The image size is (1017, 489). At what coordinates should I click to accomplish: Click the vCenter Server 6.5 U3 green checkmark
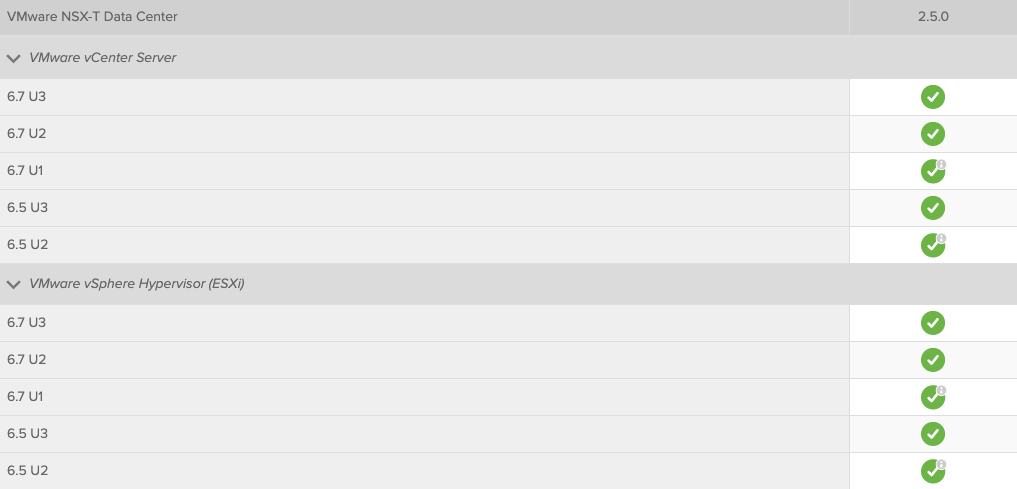click(x=932, y=208)
